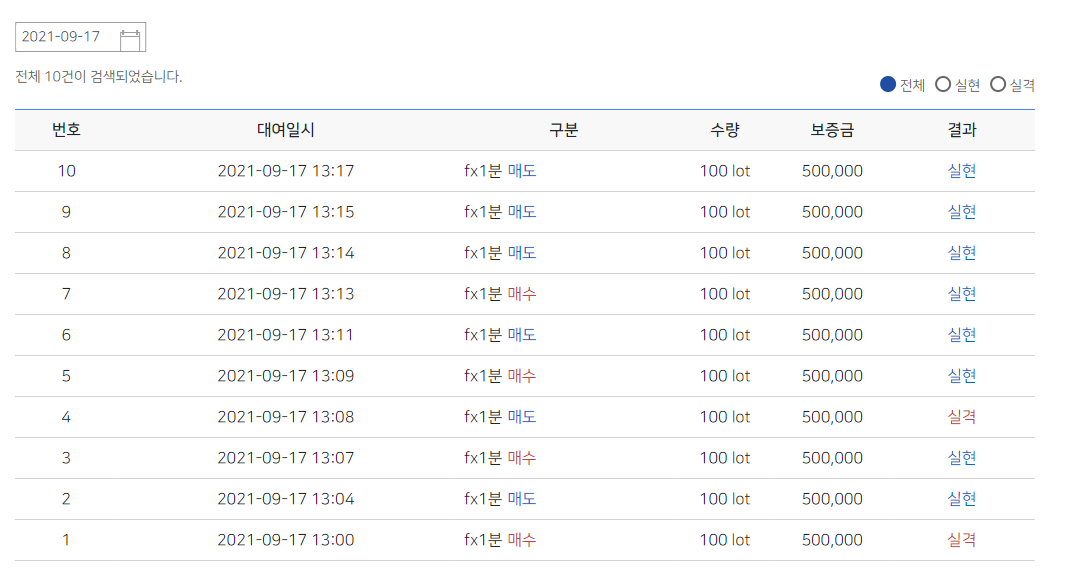Click the date field showing 2021-09-17
1070x579 pixels.
coord(81,37)
